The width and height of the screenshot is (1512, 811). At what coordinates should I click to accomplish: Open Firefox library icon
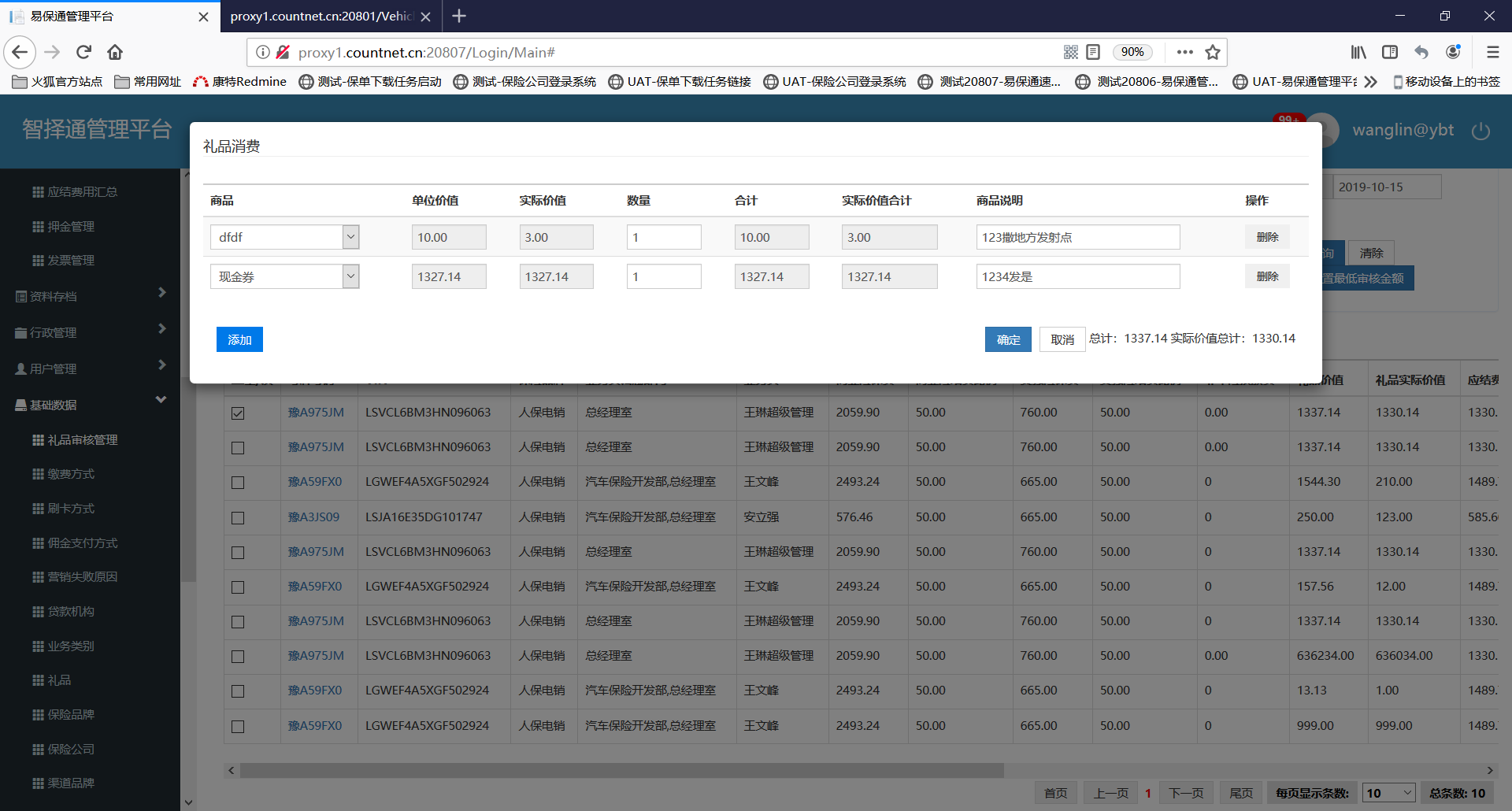pyautogui.click(x=1358, y=52)
